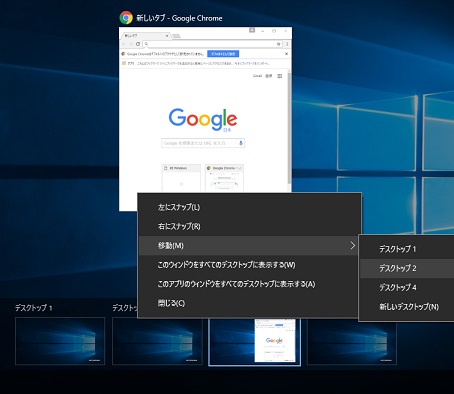Open the fourth desktop thumbnail in the strip
The image size is (454, 394).
click(352, 341)
